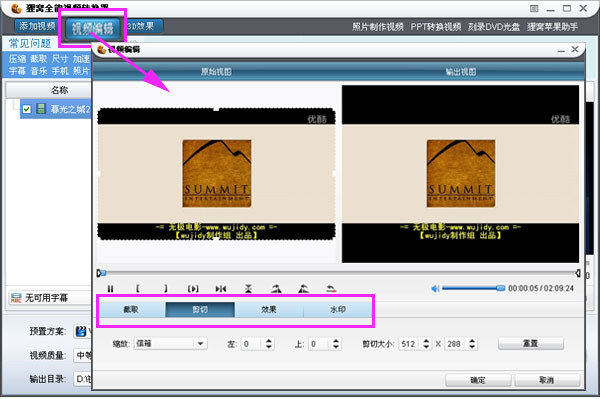Viewport: 600px width, 399px height.
Task: Decrease the 上 top offset stepper
Action: pos(336,347)
